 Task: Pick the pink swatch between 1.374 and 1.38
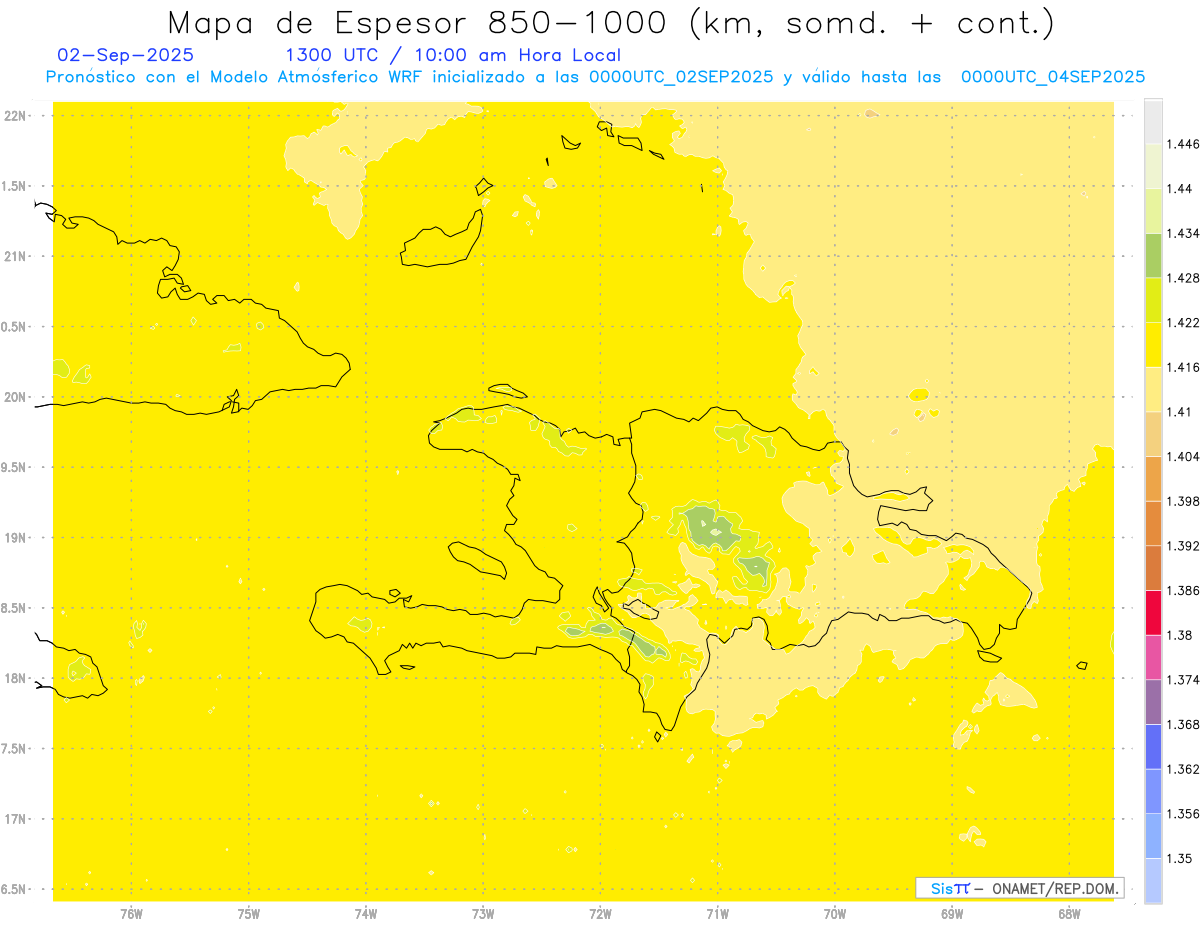click(x=1153, y=657)
